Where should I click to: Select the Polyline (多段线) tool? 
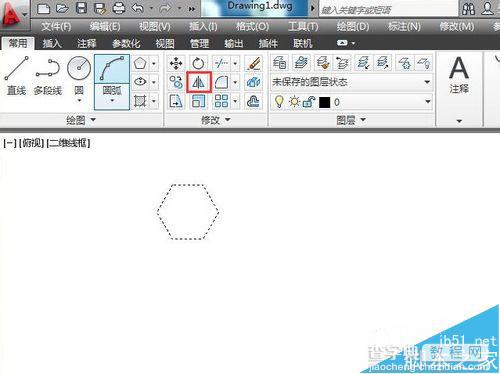pos(48,76)
